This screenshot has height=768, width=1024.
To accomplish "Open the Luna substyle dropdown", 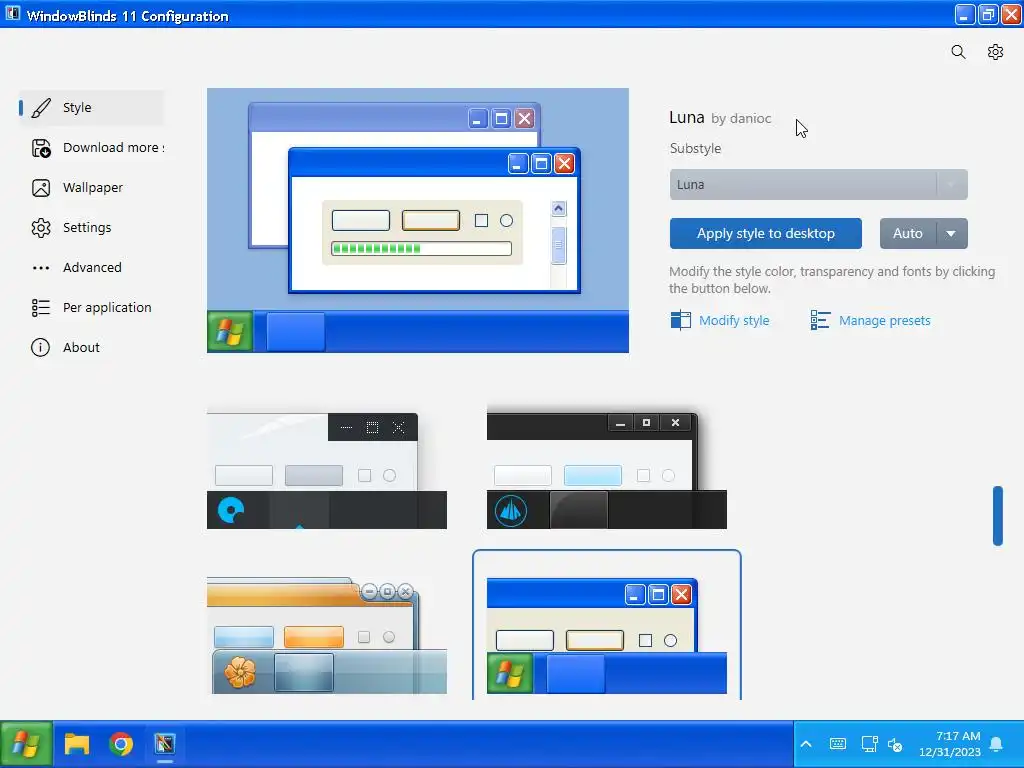I will (818, 185).
